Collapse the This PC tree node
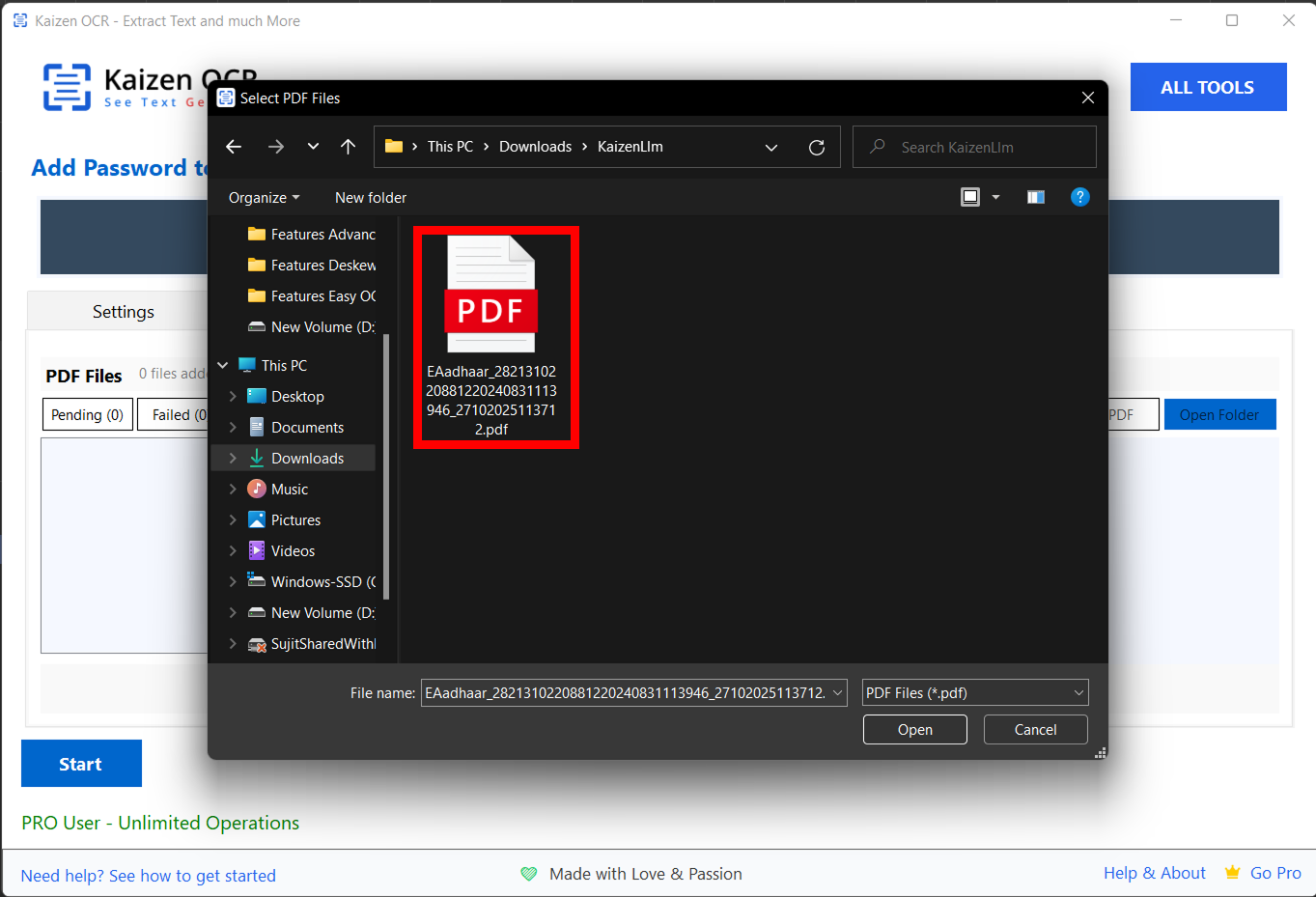This screenshot has width=1316, height=897. click(x=223, y=366)
